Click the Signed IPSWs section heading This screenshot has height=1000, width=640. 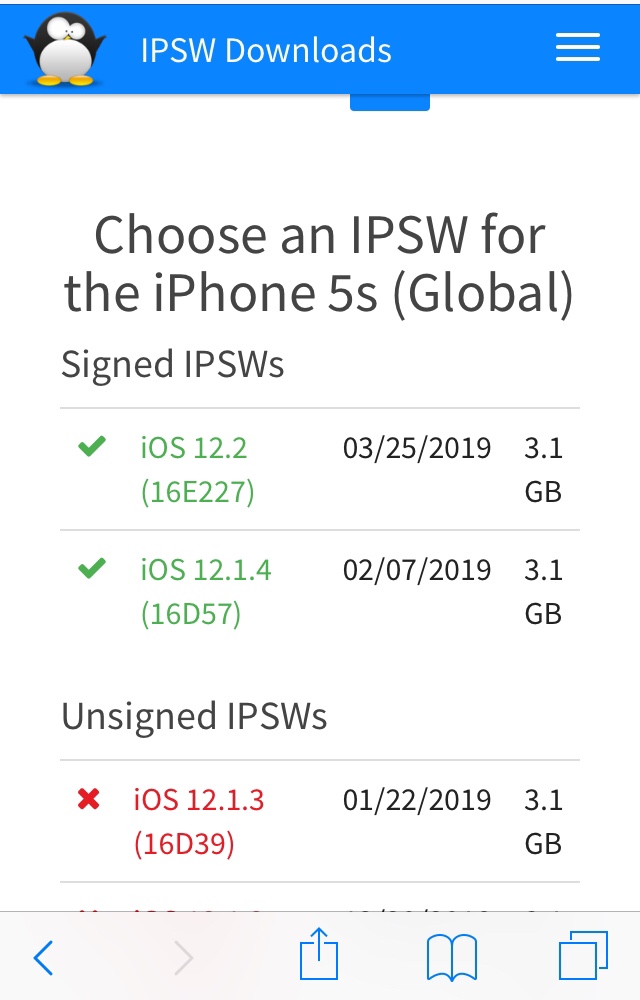coord(173,364)
